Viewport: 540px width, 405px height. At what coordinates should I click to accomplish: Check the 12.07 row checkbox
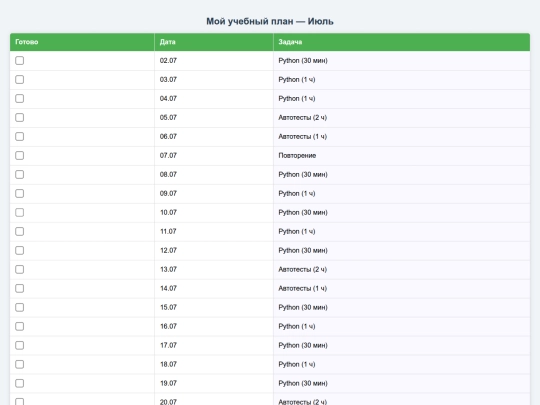(x=20, y=250)
